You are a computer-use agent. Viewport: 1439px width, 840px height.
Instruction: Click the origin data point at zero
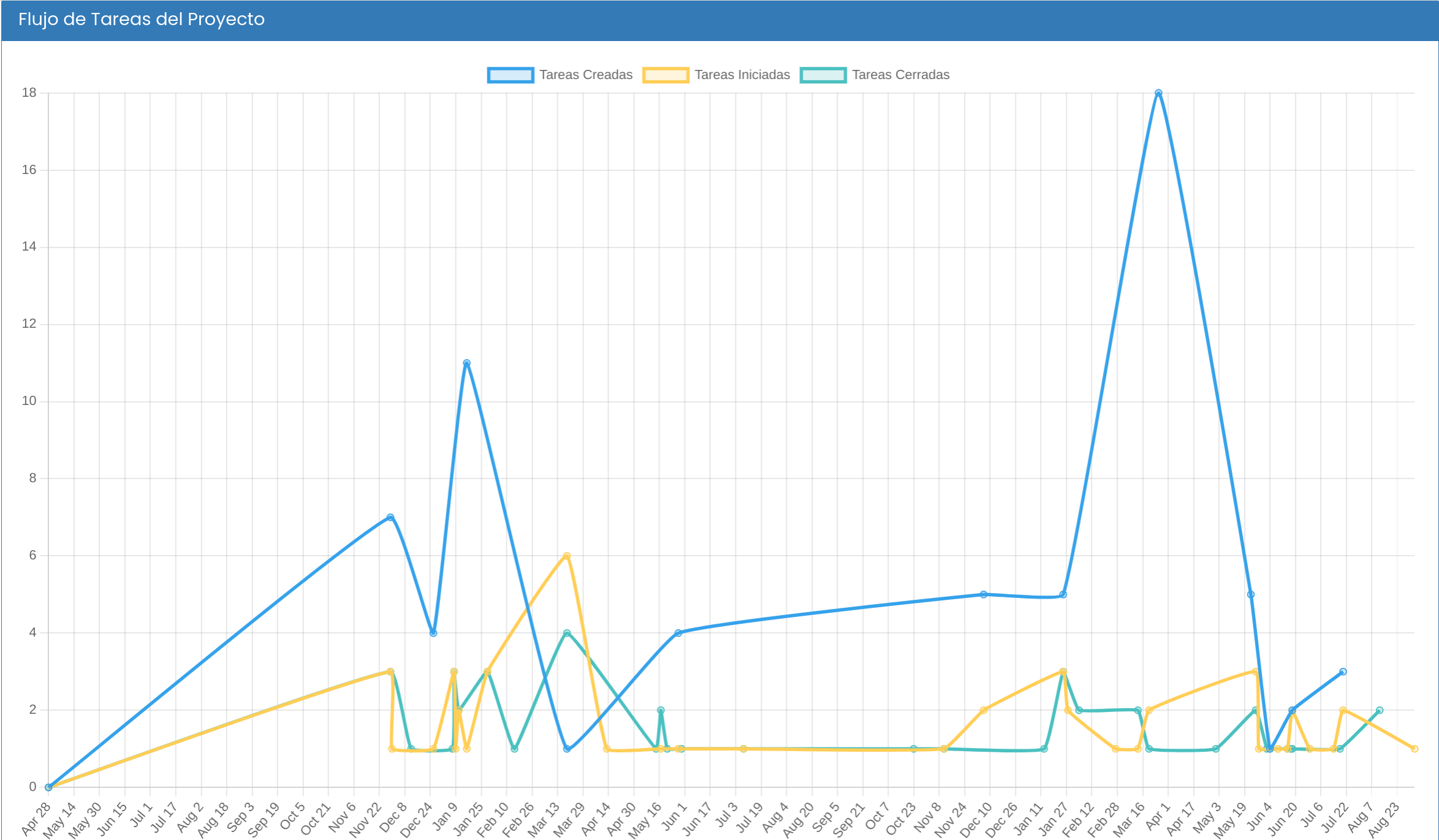[48, 787]
